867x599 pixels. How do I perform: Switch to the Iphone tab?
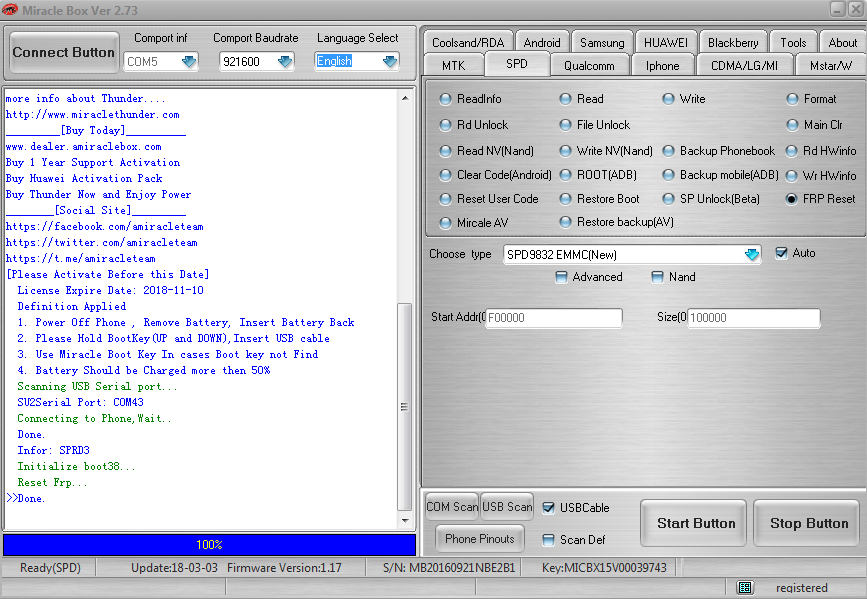point(662,65)
